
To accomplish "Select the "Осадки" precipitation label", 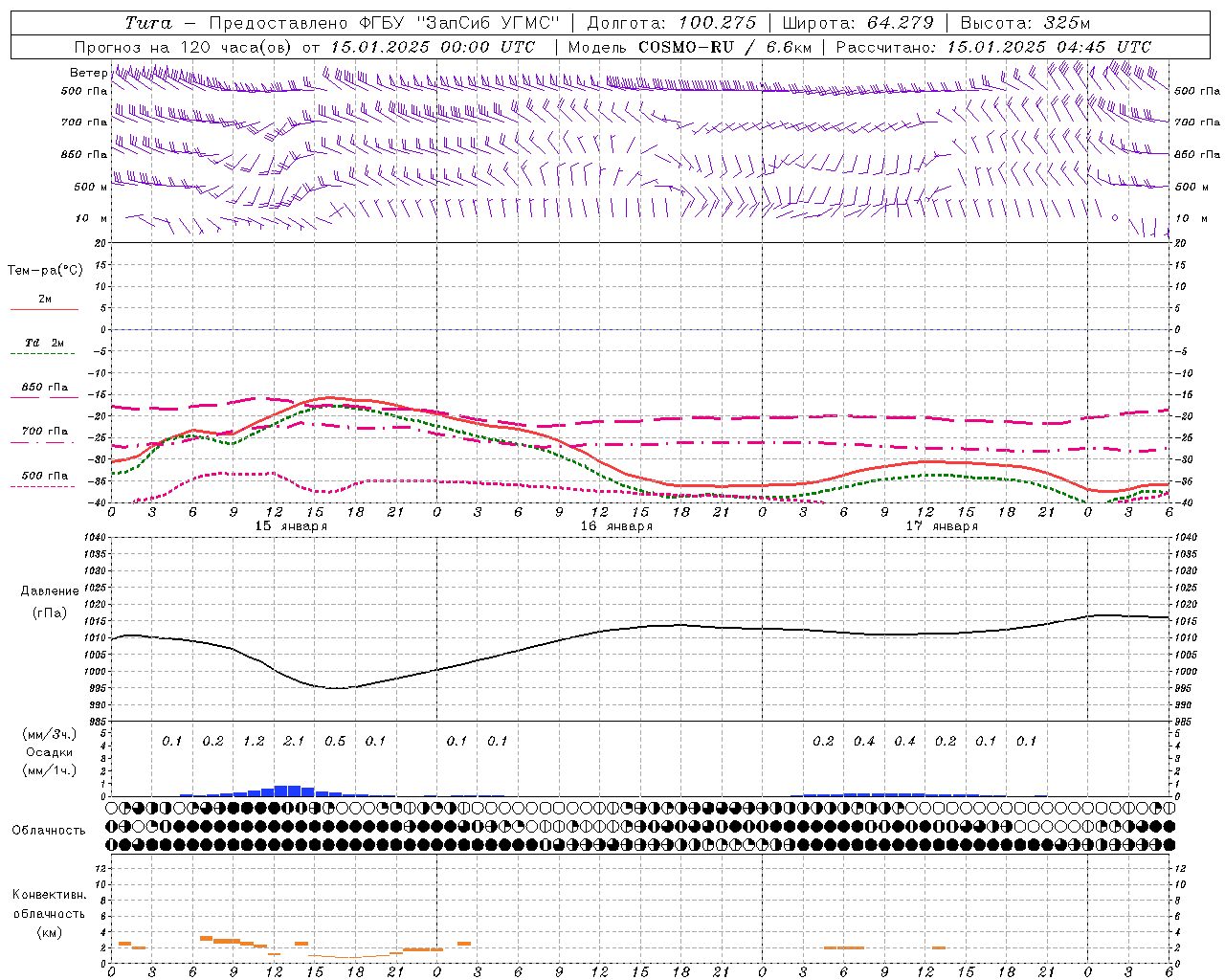I will 49,752.
